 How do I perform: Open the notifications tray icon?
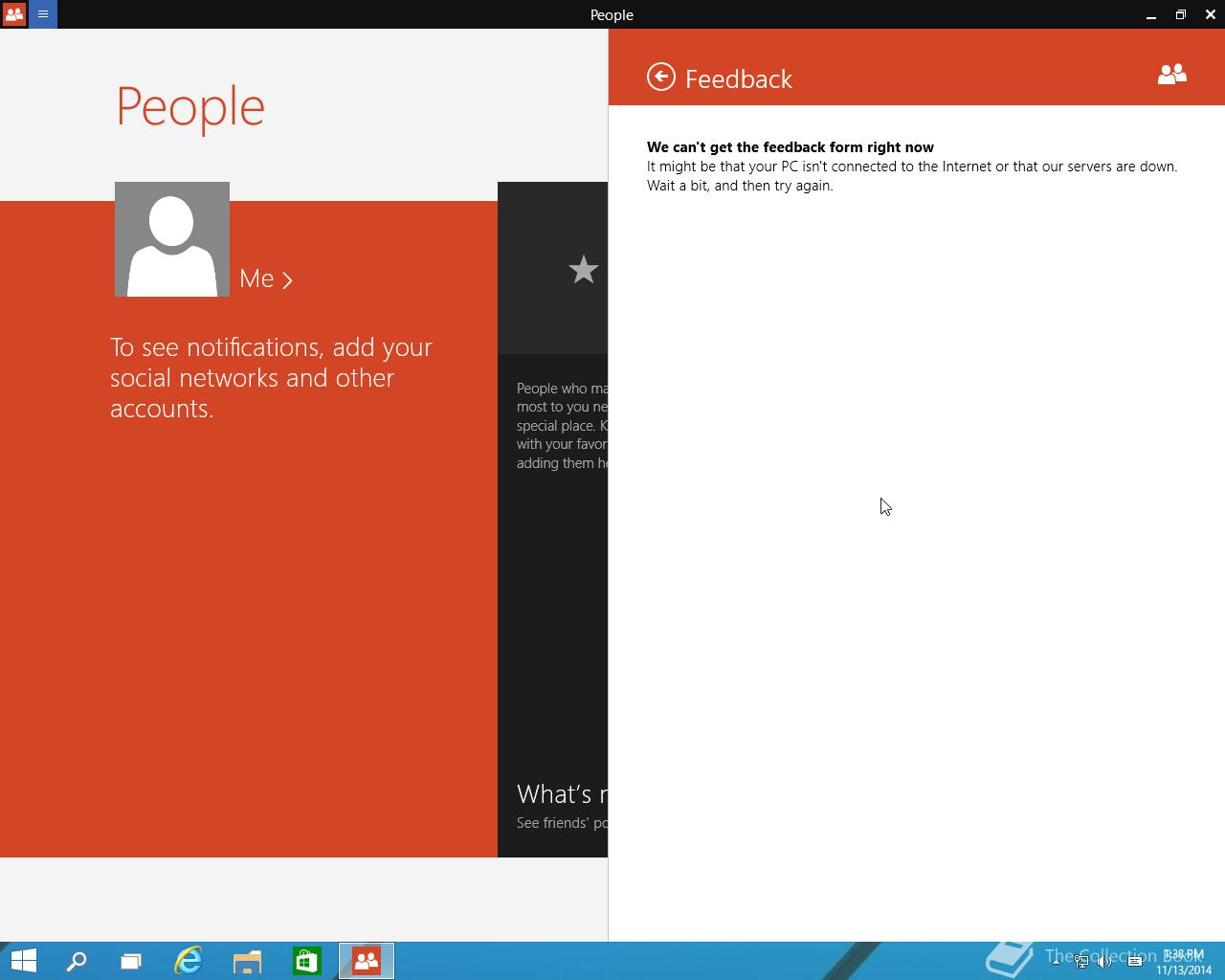(x=1135, y=962)
